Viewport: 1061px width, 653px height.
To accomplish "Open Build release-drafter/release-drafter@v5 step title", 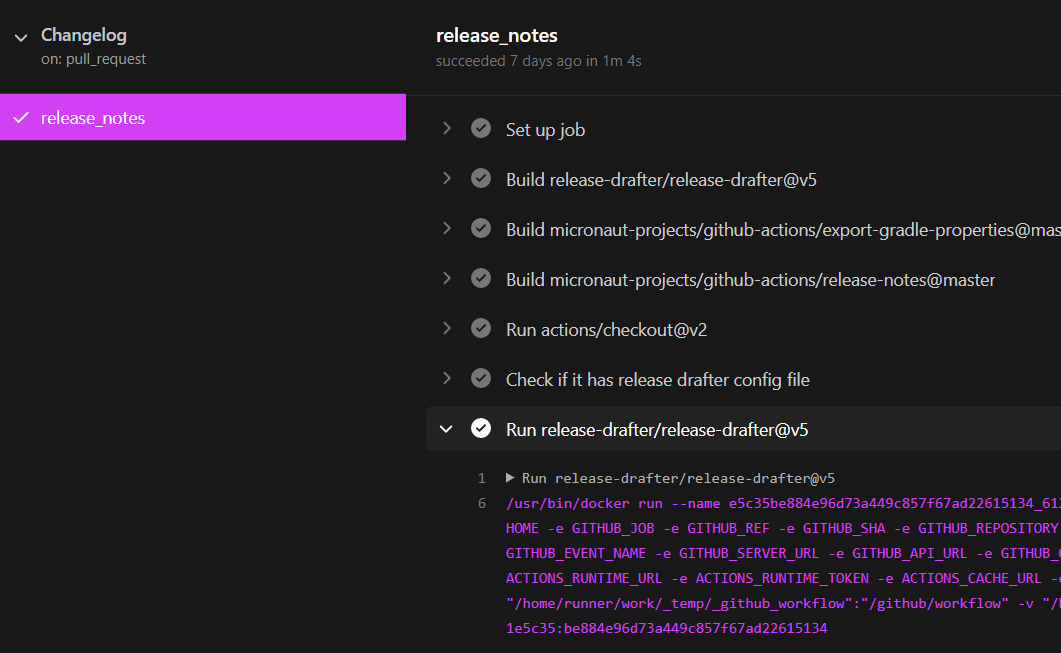I will pyautogui.click(x=661, y=180).
